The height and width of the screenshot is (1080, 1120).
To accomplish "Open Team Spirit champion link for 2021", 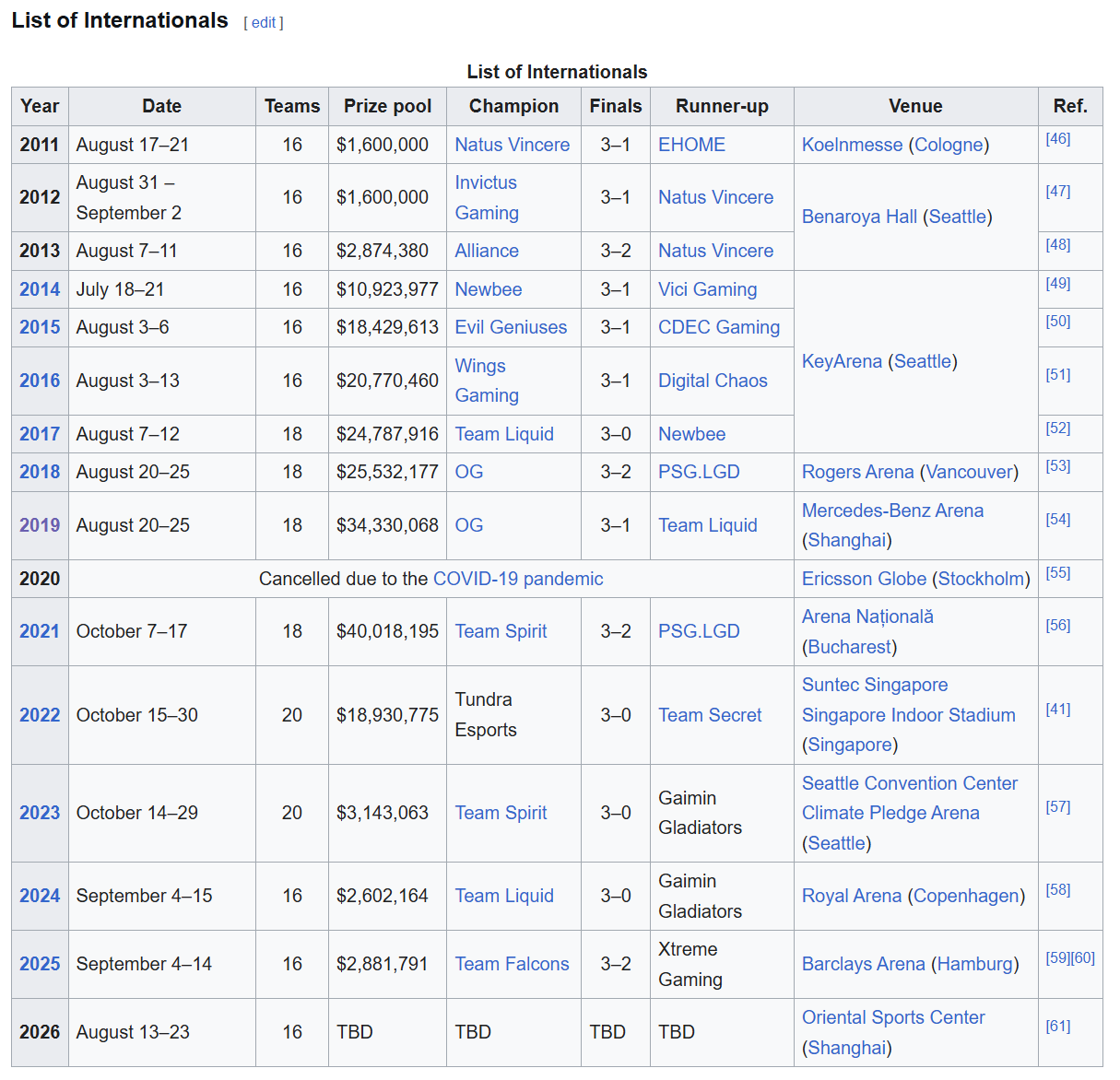I will 501,631.
